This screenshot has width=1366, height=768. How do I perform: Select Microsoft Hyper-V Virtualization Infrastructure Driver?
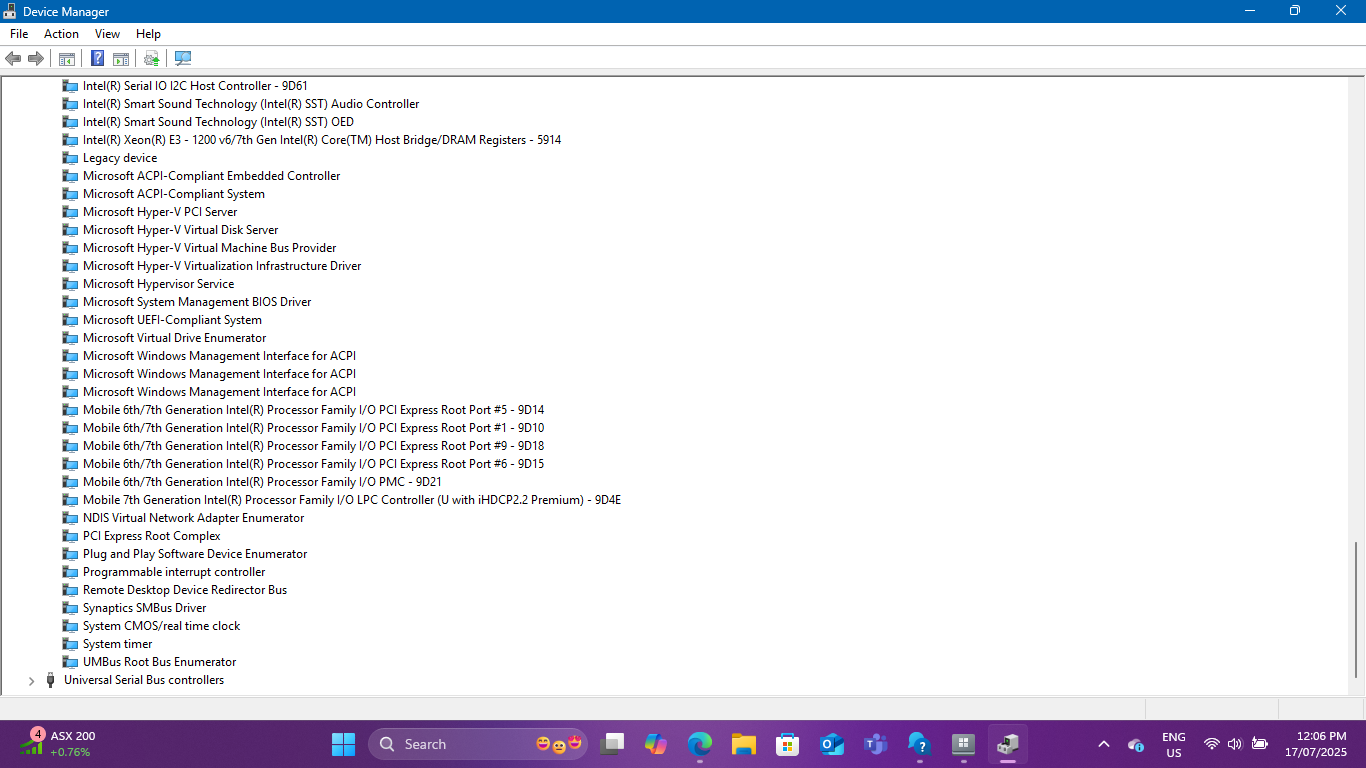tap(222, 266)
